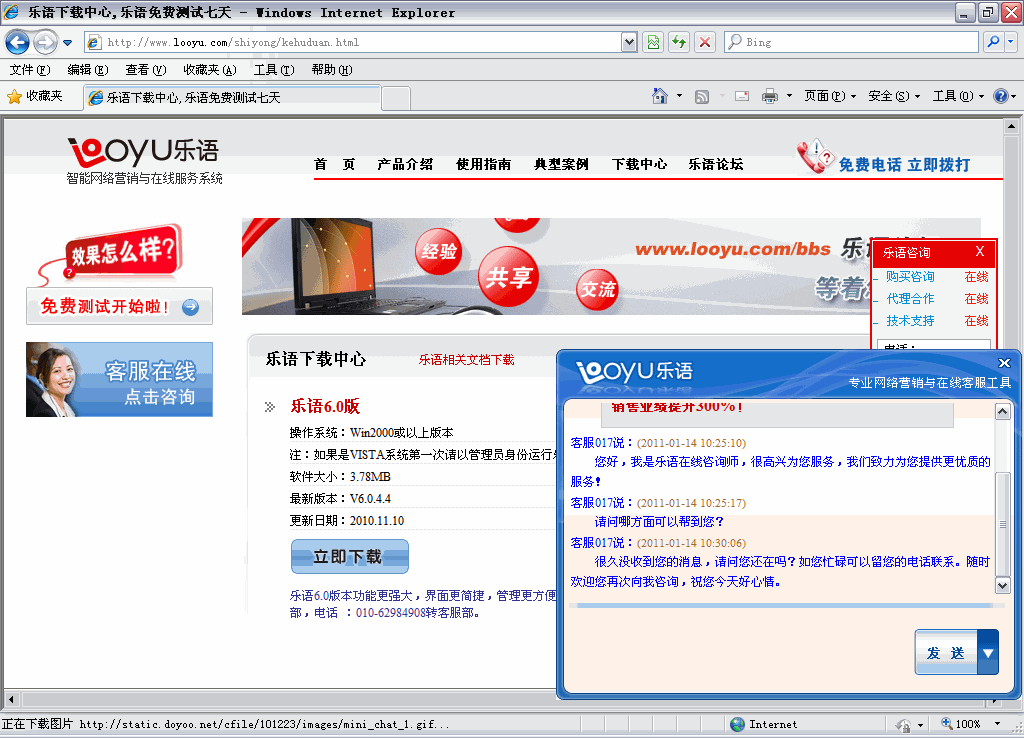This screenshot has width=1024, height=738.
Task: Expand the Home button dropdown arrow
Action: point(679,97)
